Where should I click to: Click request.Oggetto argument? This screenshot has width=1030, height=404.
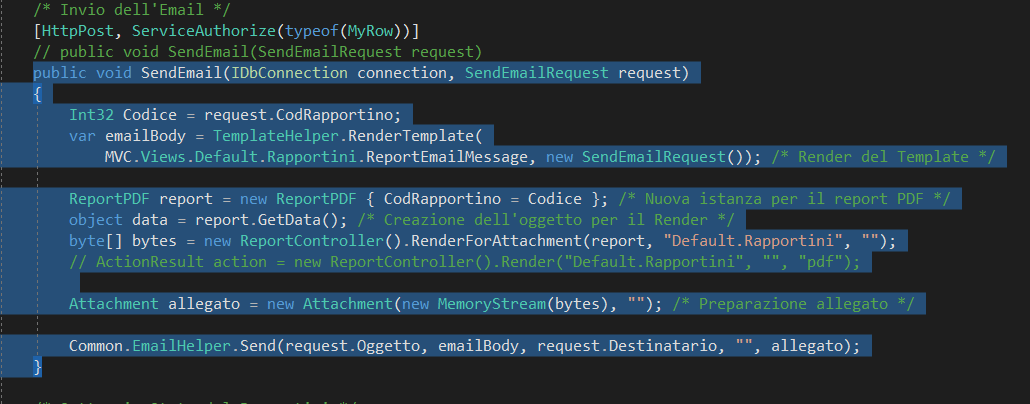pyautogui.click(x=352, y=346)
